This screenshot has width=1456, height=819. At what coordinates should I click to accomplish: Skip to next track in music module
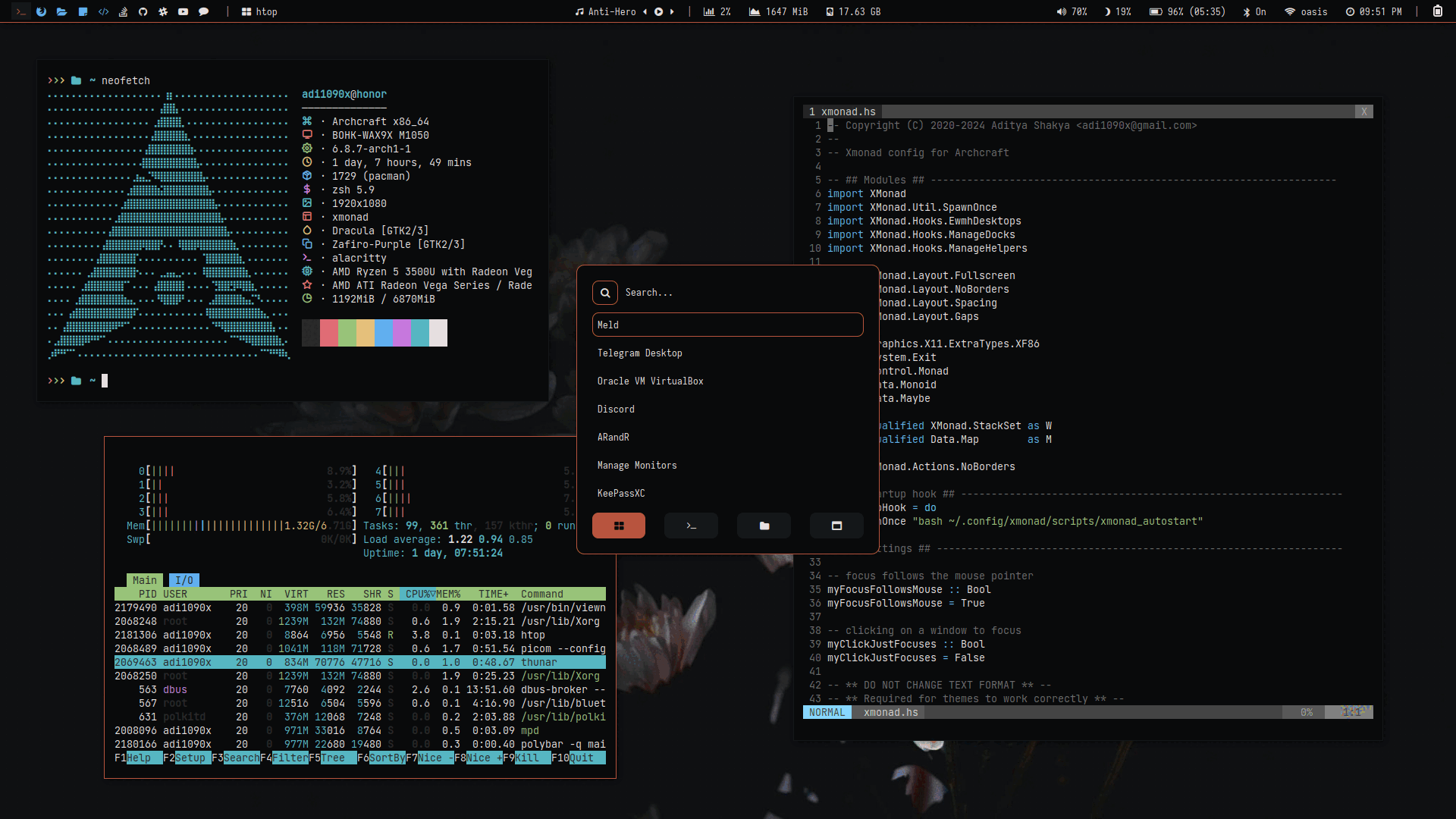click(672, 11)
